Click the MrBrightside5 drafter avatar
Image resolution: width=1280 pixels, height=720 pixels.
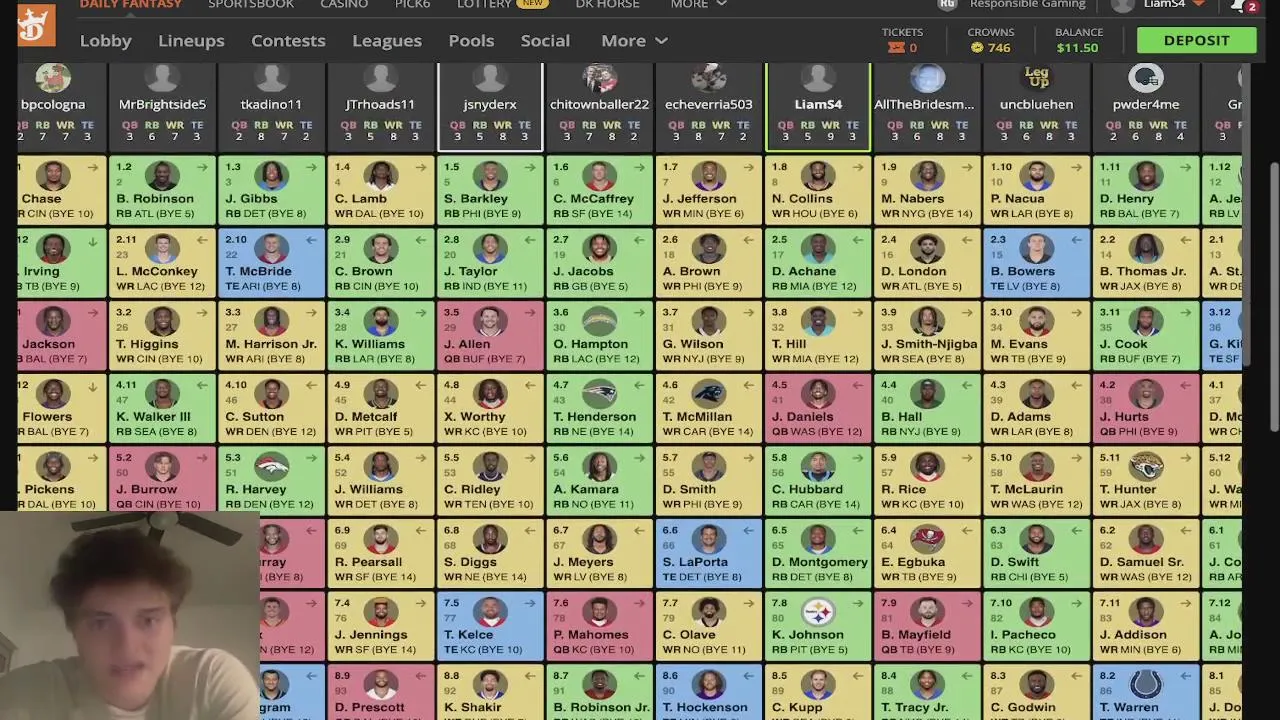(162, 79)
